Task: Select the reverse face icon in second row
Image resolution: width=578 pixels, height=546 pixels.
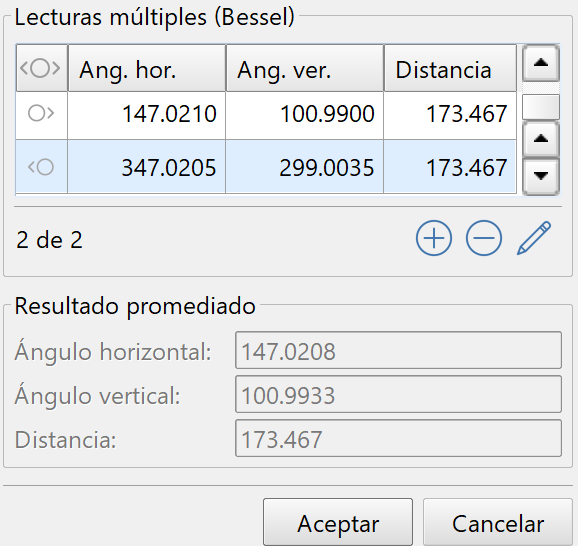Action: point(41,167)
